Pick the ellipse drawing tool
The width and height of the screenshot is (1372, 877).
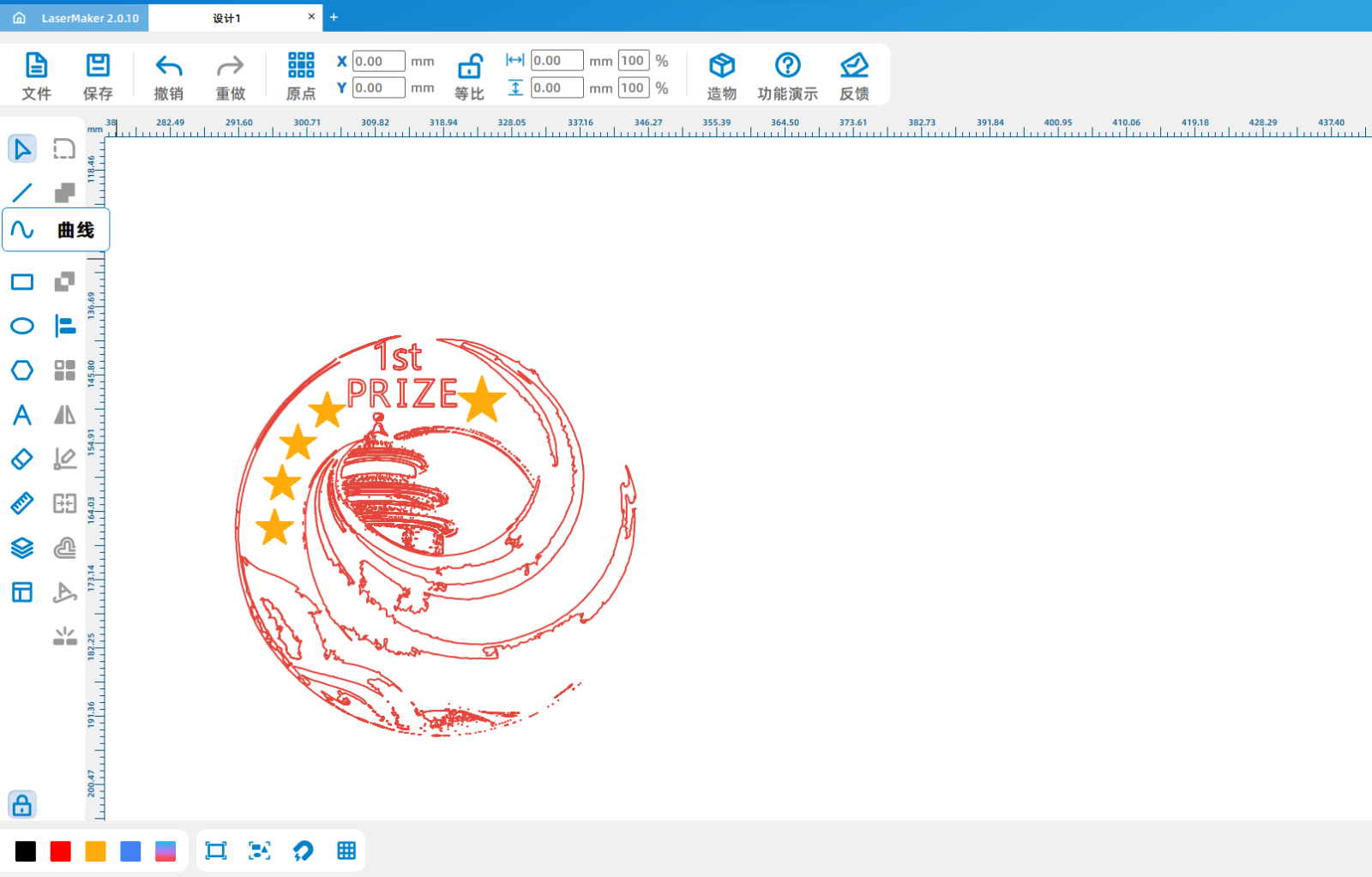(x=22, y=326)
